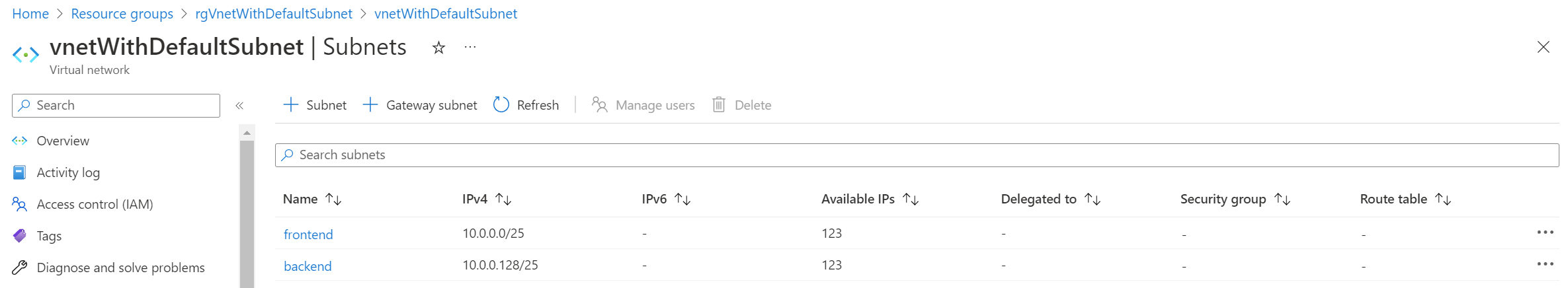
Task: Go to Access control (IAM)
Action: point(95,204)
